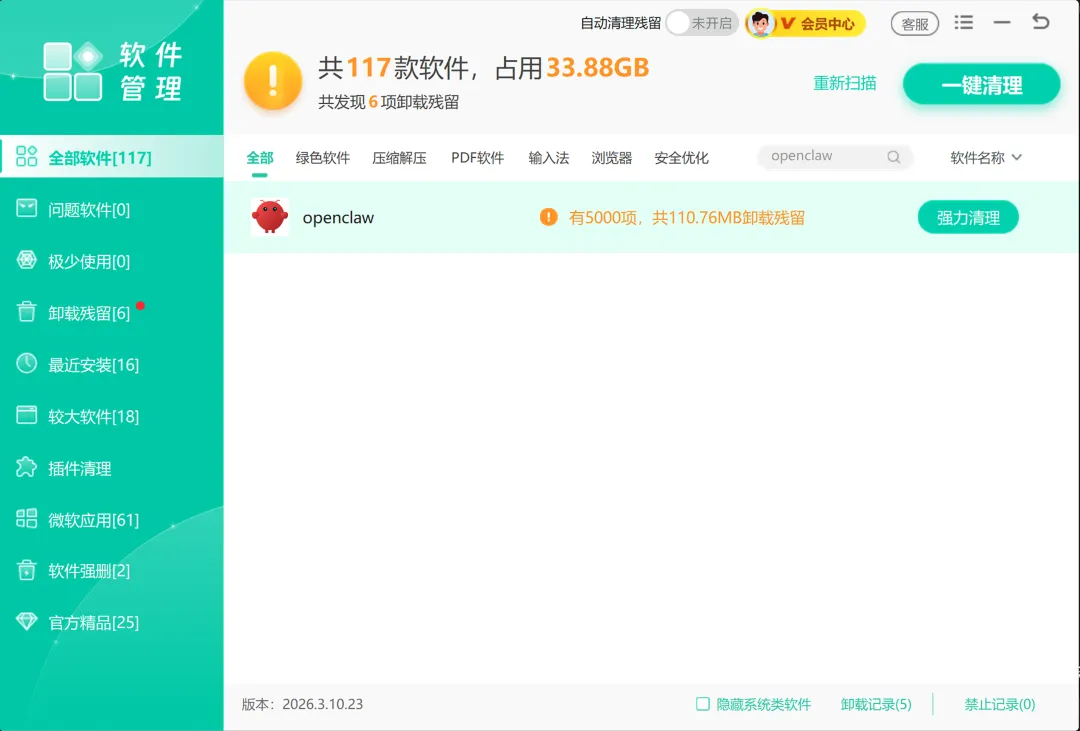Check the 隐藏系统类软件 checkbox

click(701, 704)
